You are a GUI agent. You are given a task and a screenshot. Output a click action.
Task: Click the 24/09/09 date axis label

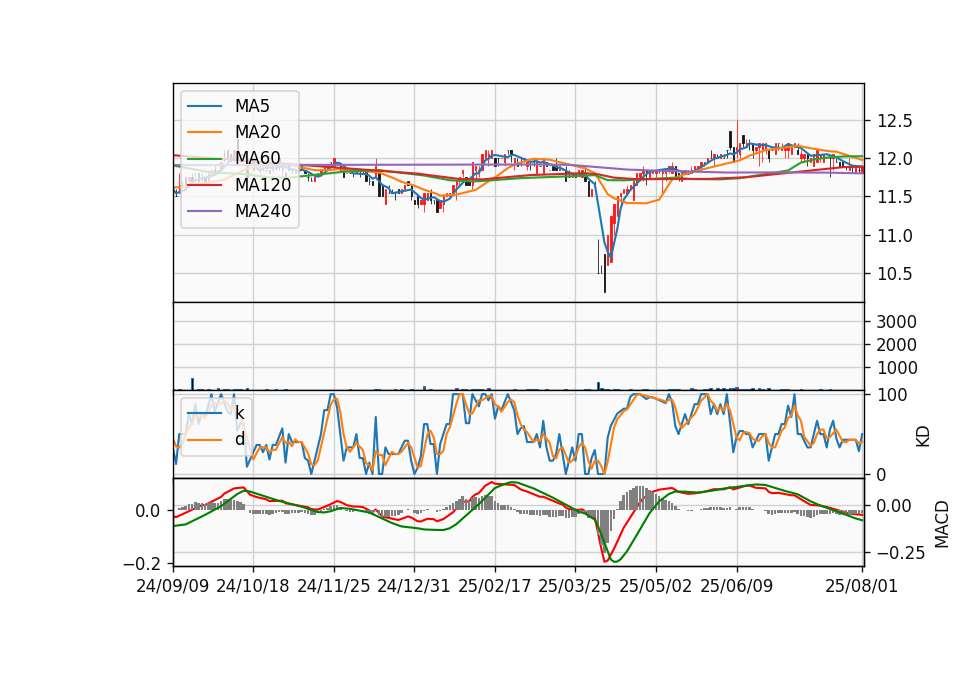click(x=173, y=586)
